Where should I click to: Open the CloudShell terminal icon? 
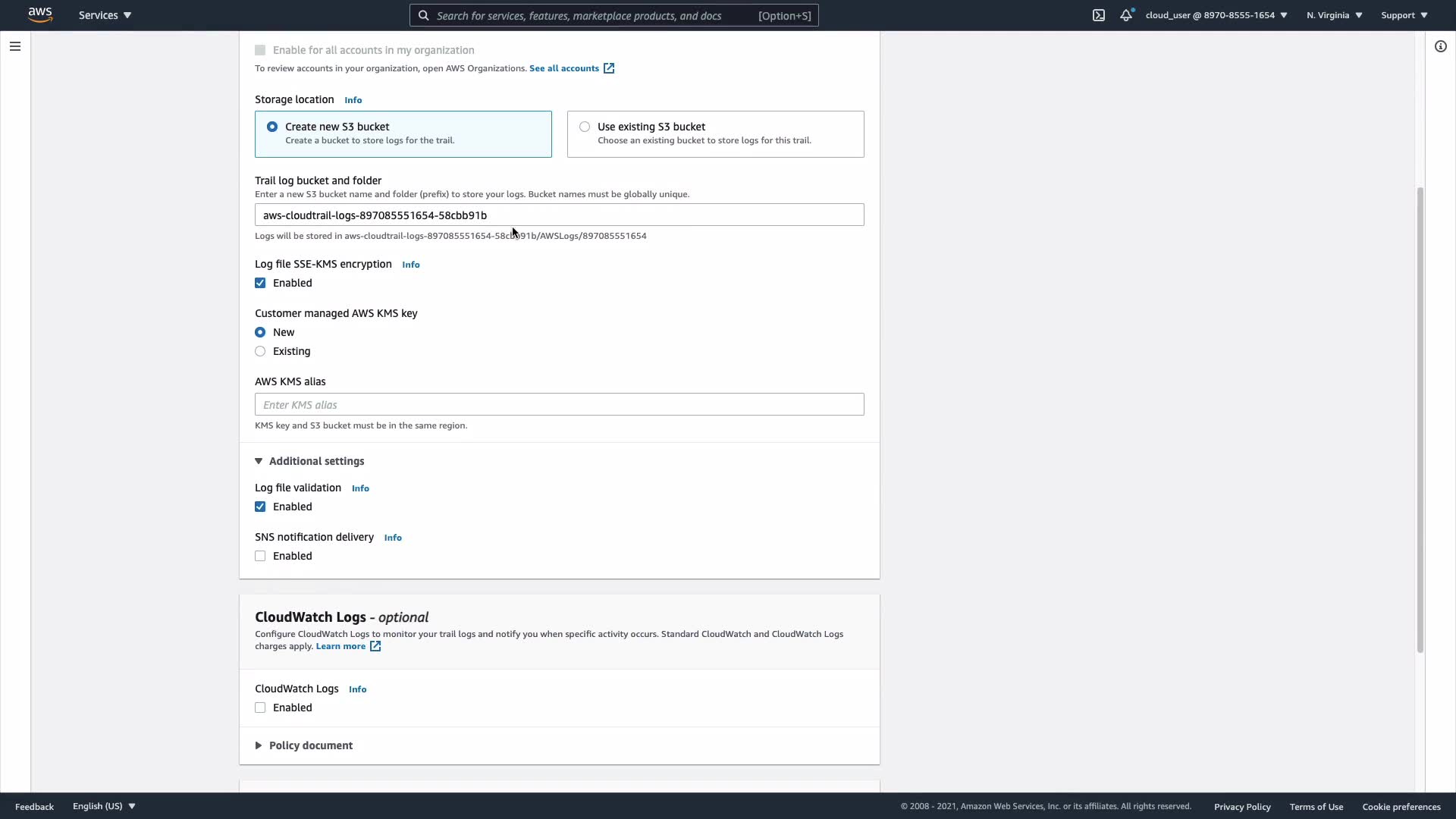pos(1099,15)
